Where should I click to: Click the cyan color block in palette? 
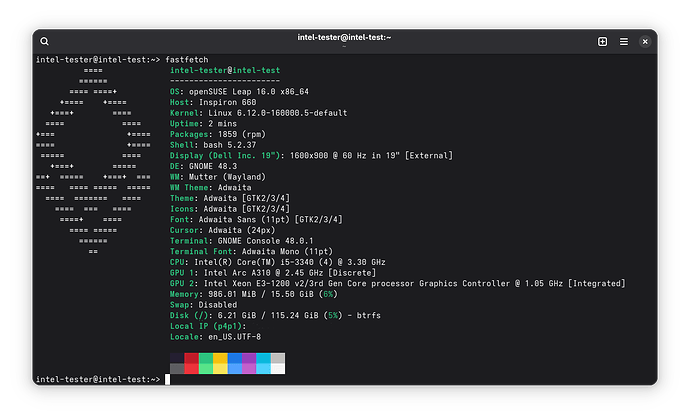pos(263,357)
